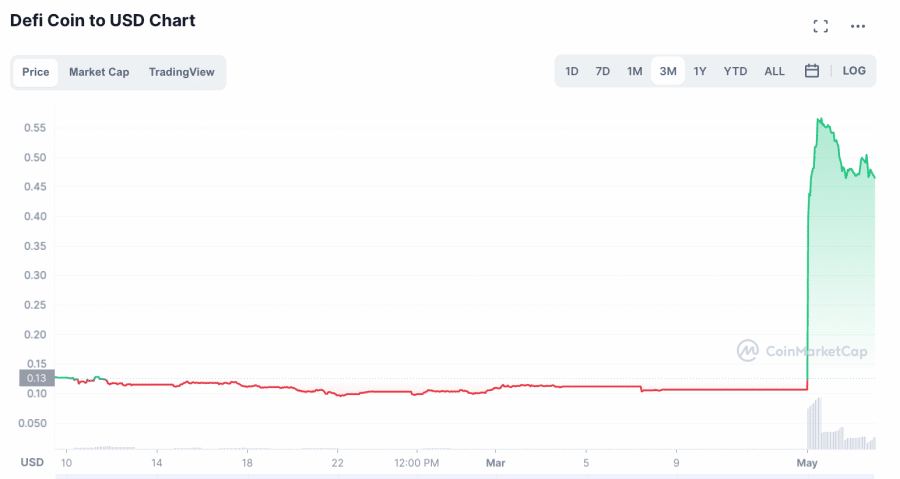Toggle LOG scale on the chart
Viewport: 900px width, 479px height.
pos(854,71)
